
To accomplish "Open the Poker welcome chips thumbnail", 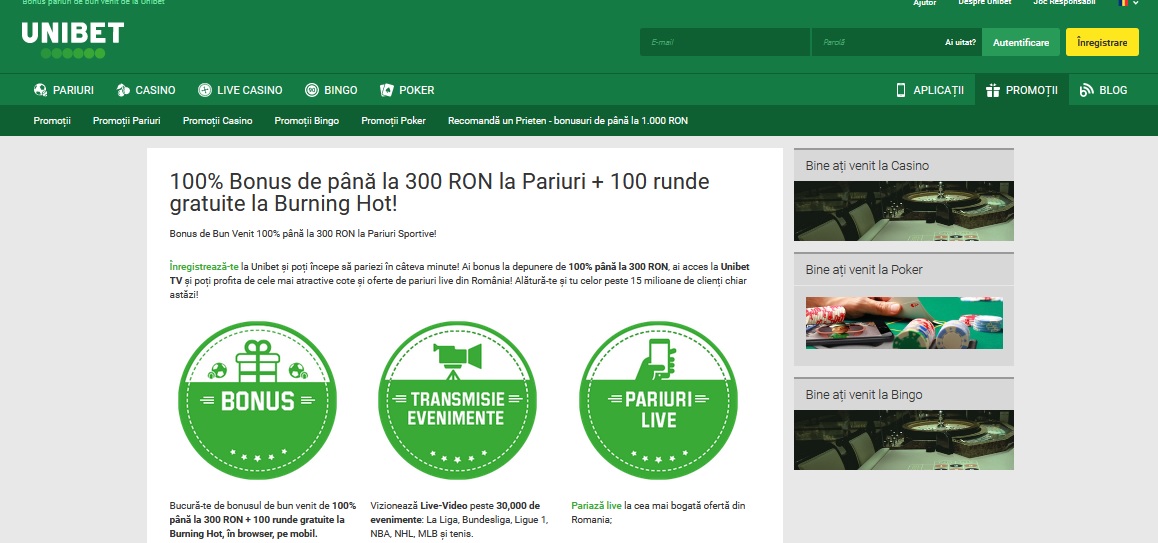I will [x=904, y=323].
